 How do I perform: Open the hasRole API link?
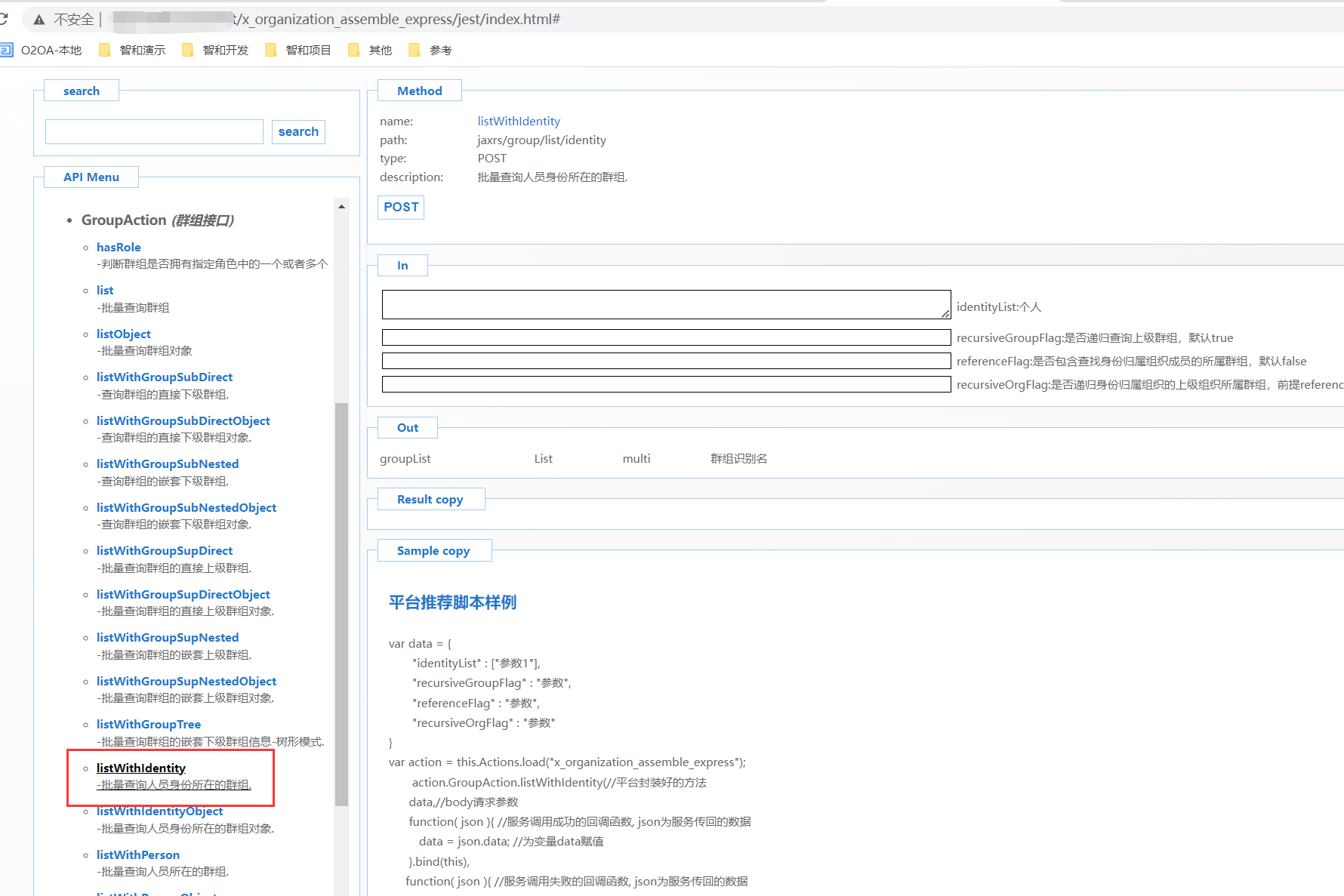[x=119, y=248]
